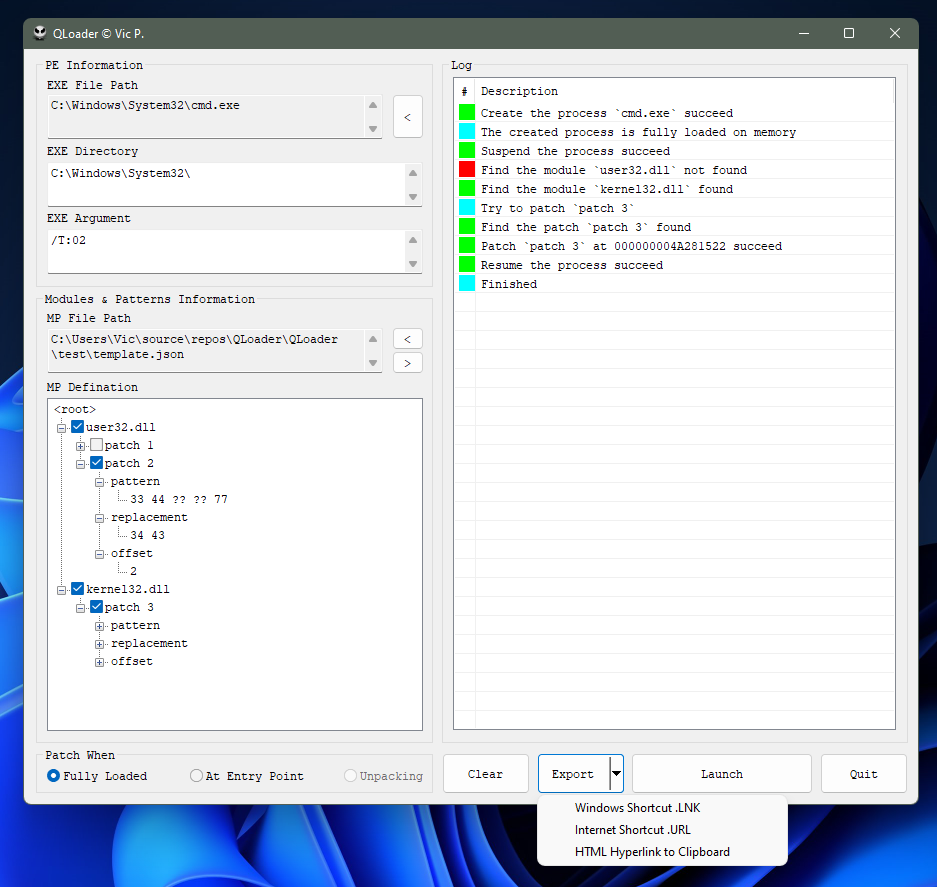Click the '#' log column header
The height and width of the screenshot is (887, 937).
[x=464, y=91]
